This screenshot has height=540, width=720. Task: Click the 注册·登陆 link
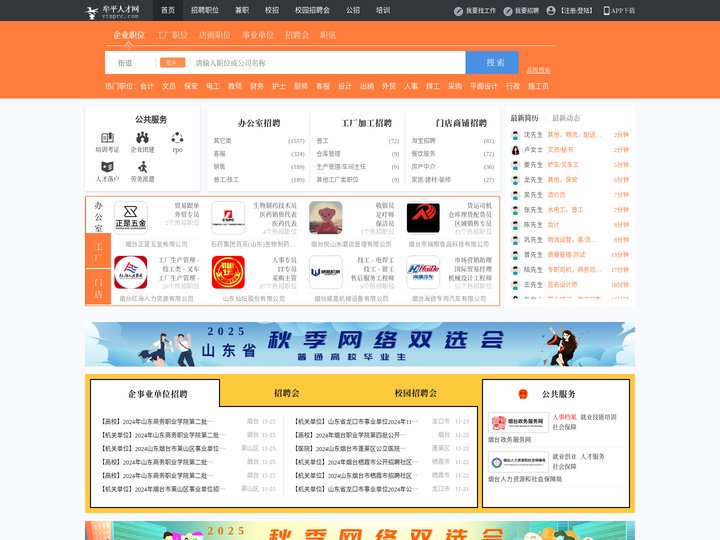(x=577, y=11)
